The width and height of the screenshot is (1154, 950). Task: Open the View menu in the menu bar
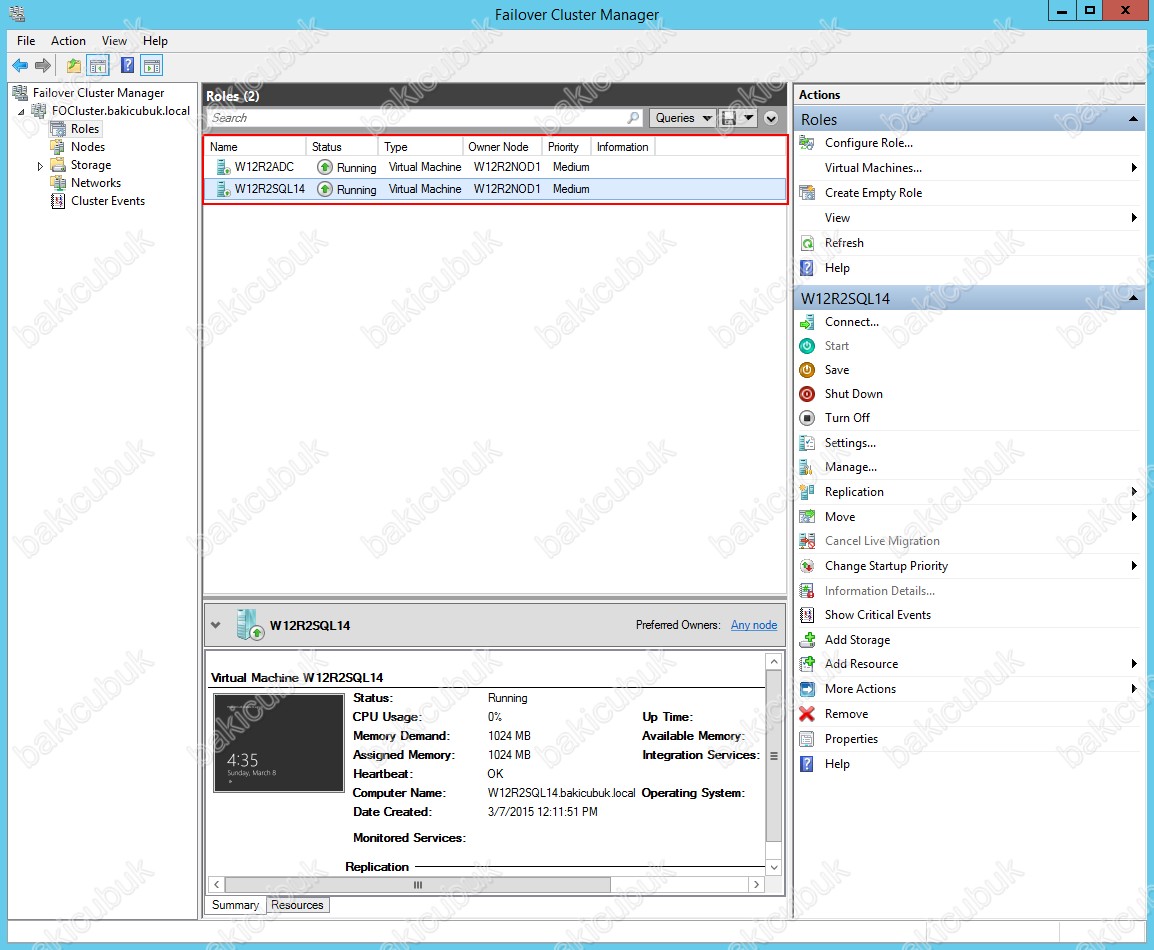(x=114, y=41)
